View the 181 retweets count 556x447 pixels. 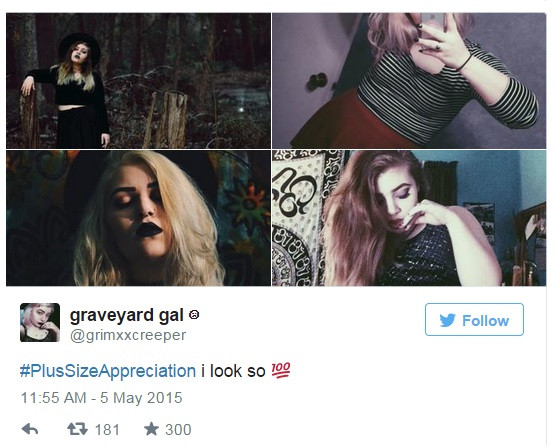107,430
